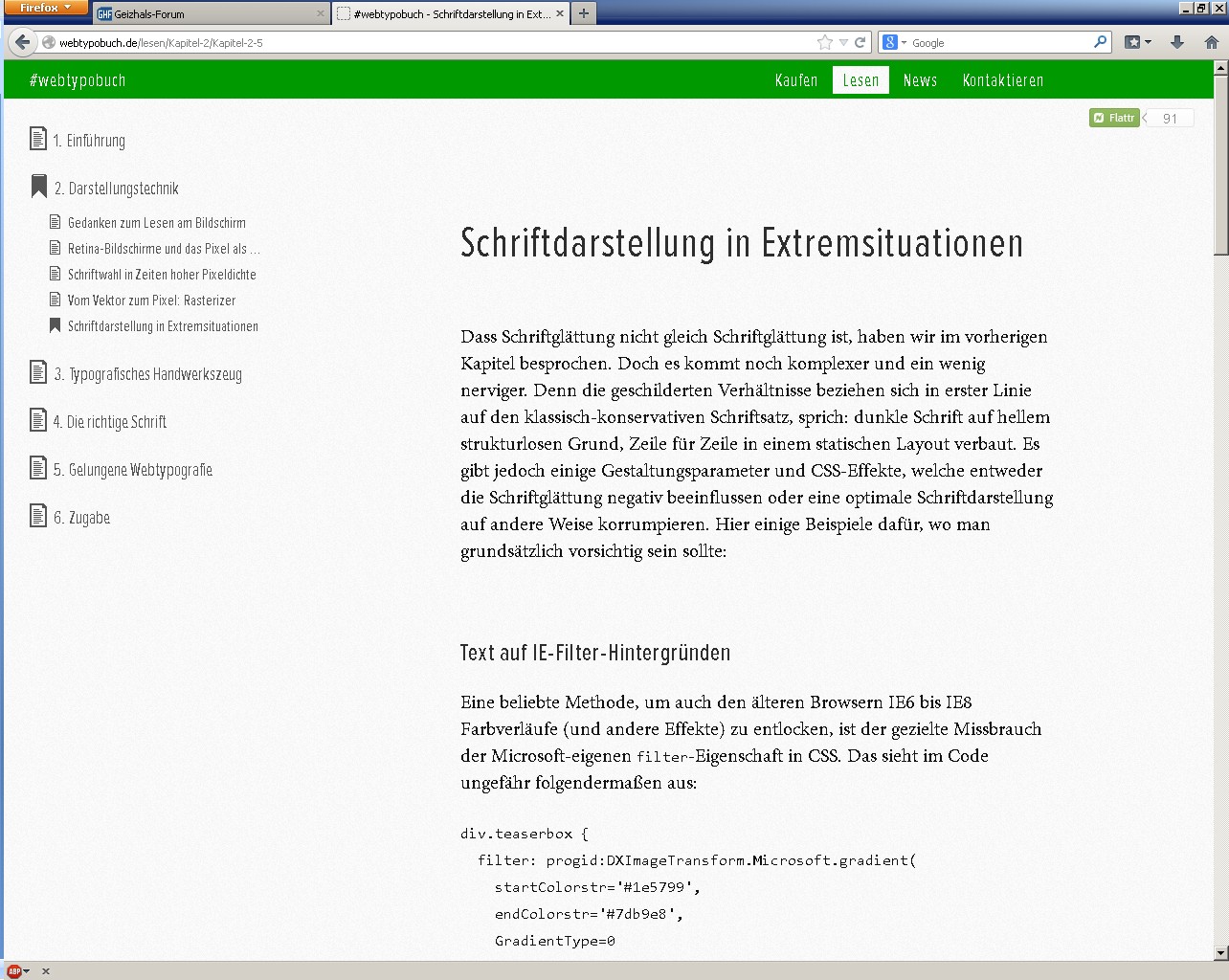Open the bookmarks menu dropdown

(x=1137, y=42)
